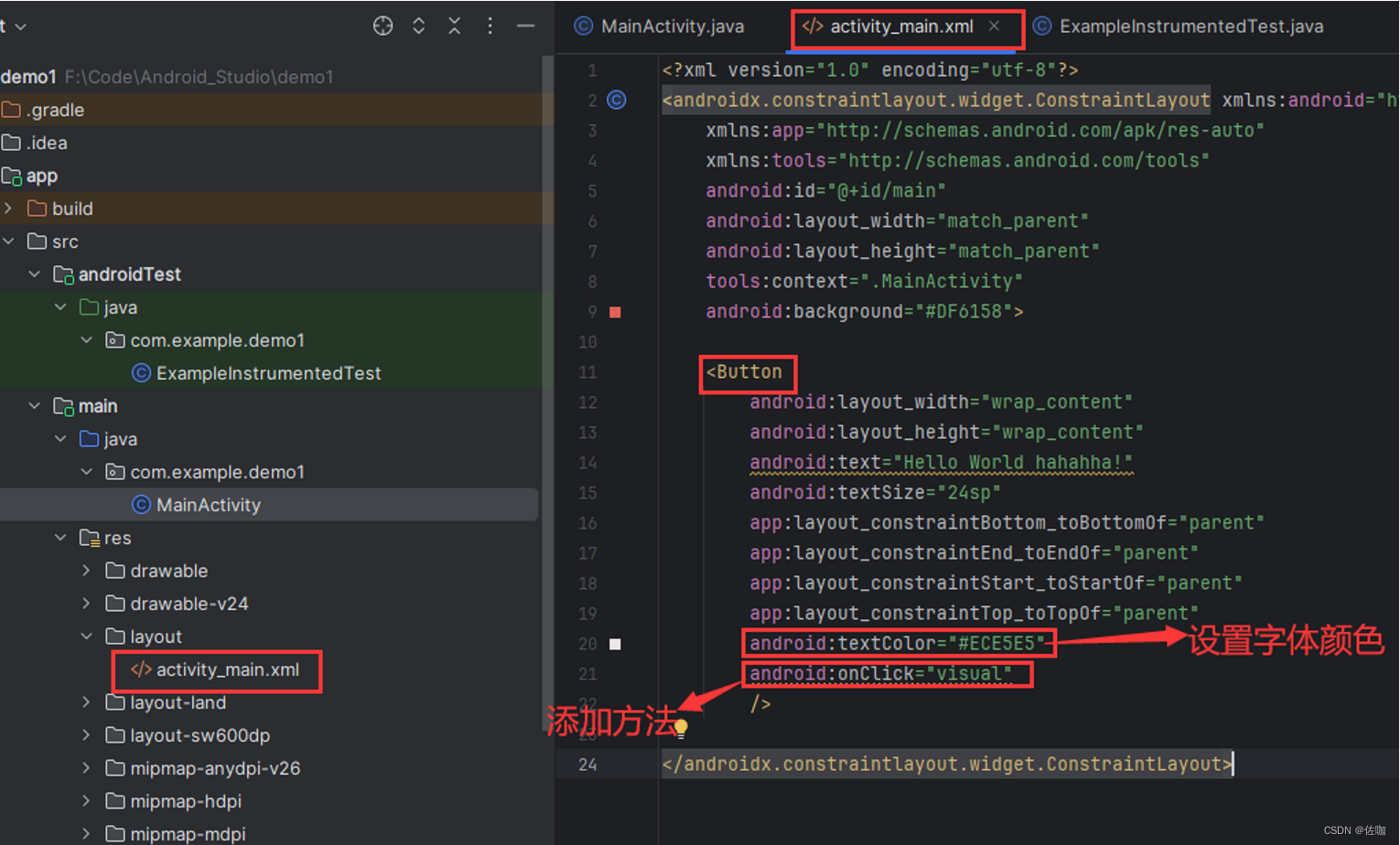Expand the layout-land folder
Viewport: 1400px width, 845px height.
(x=86, y=702)
